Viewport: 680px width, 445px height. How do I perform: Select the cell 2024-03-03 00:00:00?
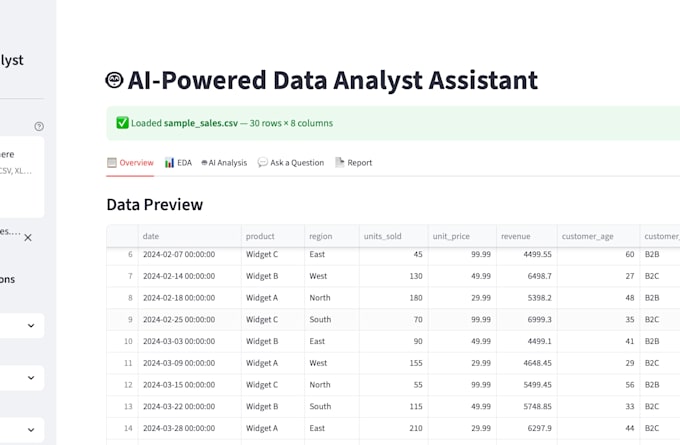(190, 341)
